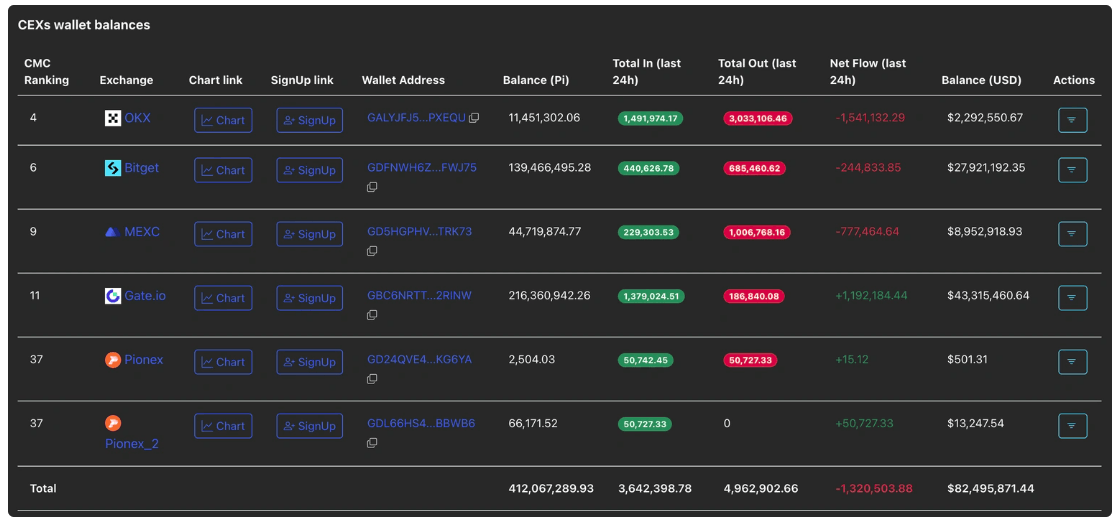
Task: Click the SignUp button for Gate.io
Action: (309, 298)
